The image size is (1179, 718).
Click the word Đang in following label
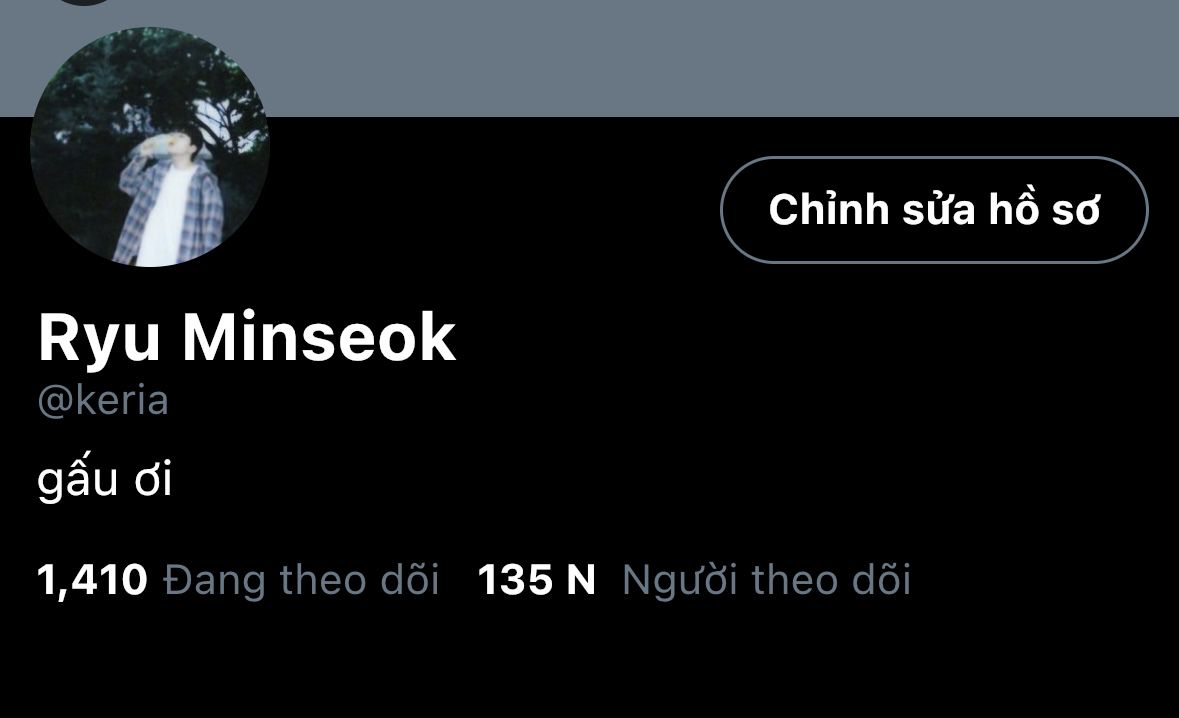214,580
